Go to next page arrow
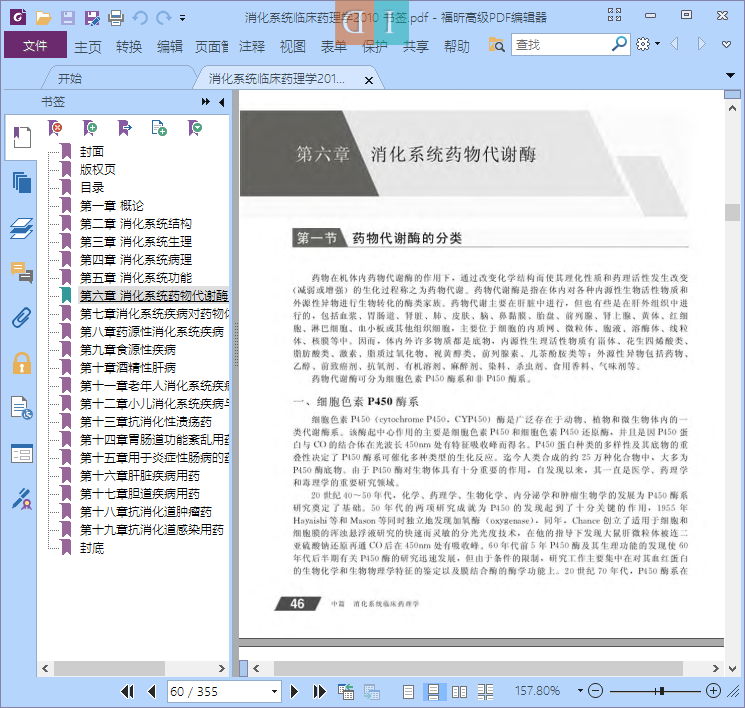745x708 pixels. 294,691
